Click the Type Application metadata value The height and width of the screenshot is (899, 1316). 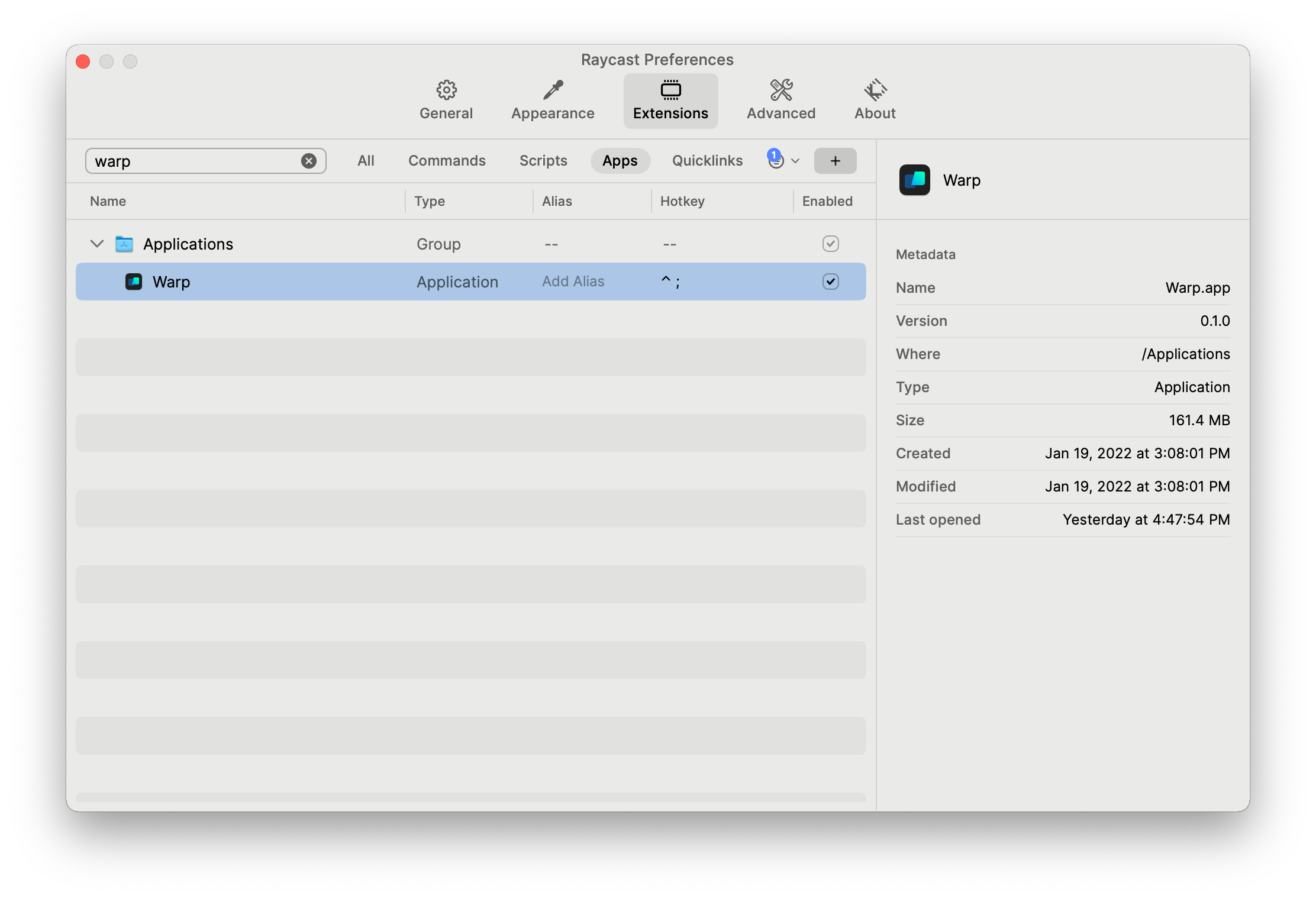pyautogui.click(x=1192, y=387)
